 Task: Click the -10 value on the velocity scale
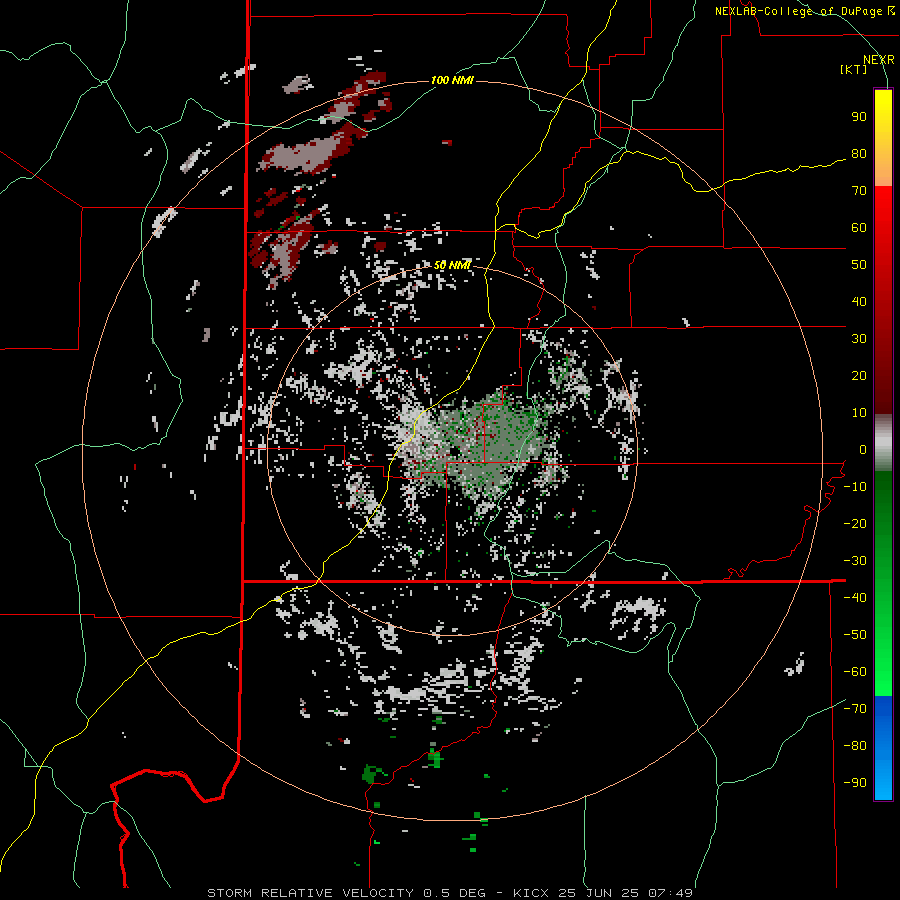click(x=855, y=487)
